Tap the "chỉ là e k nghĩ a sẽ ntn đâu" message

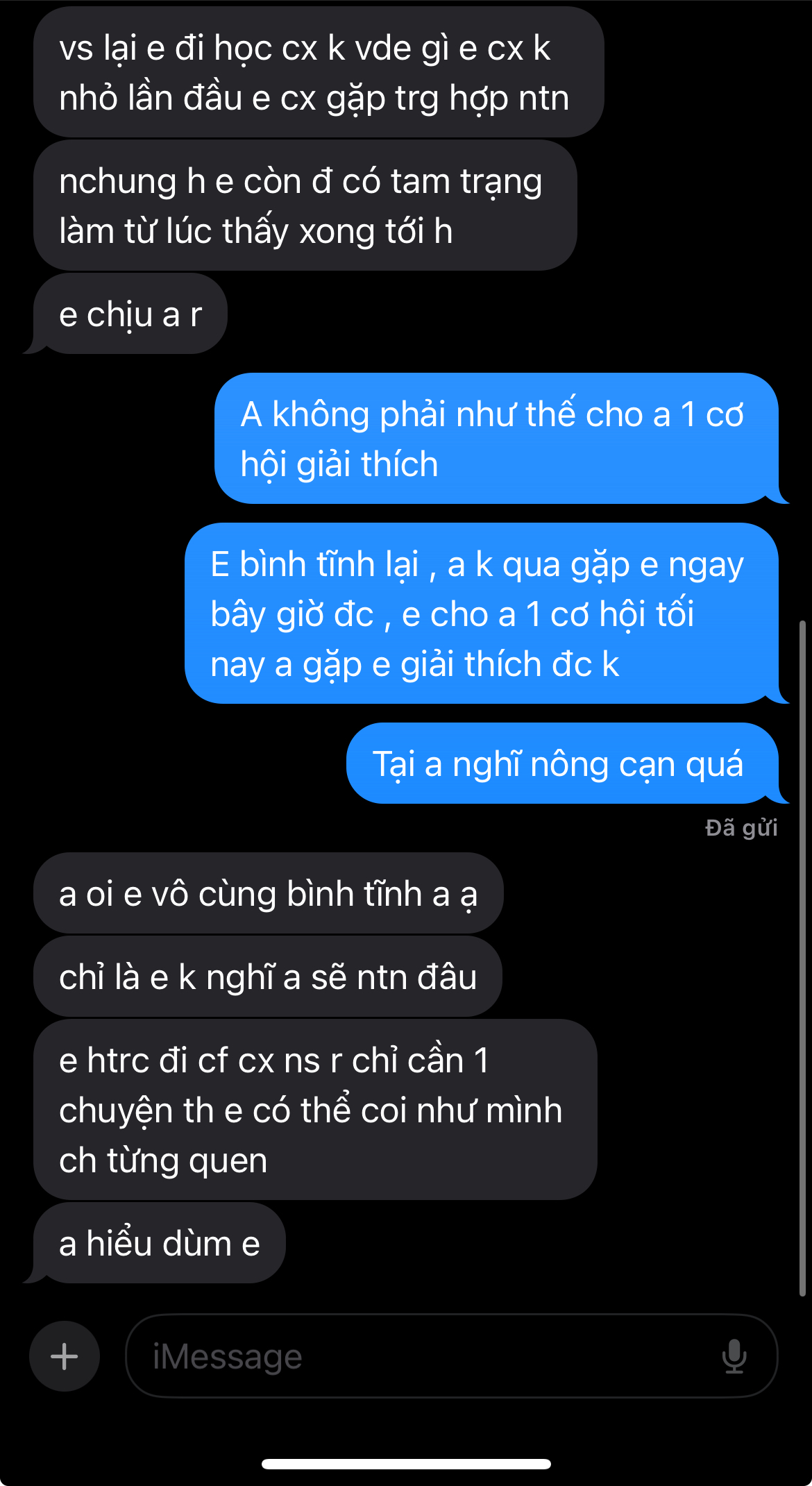(268, 977)
